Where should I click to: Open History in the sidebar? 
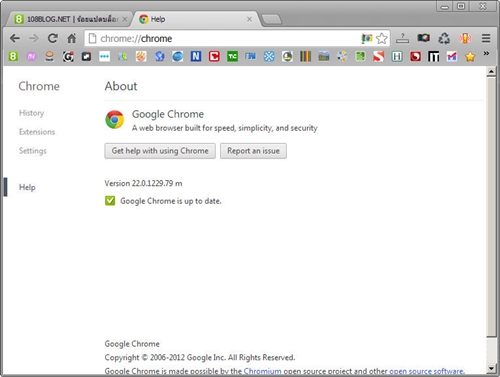click(x=31, y=113)
